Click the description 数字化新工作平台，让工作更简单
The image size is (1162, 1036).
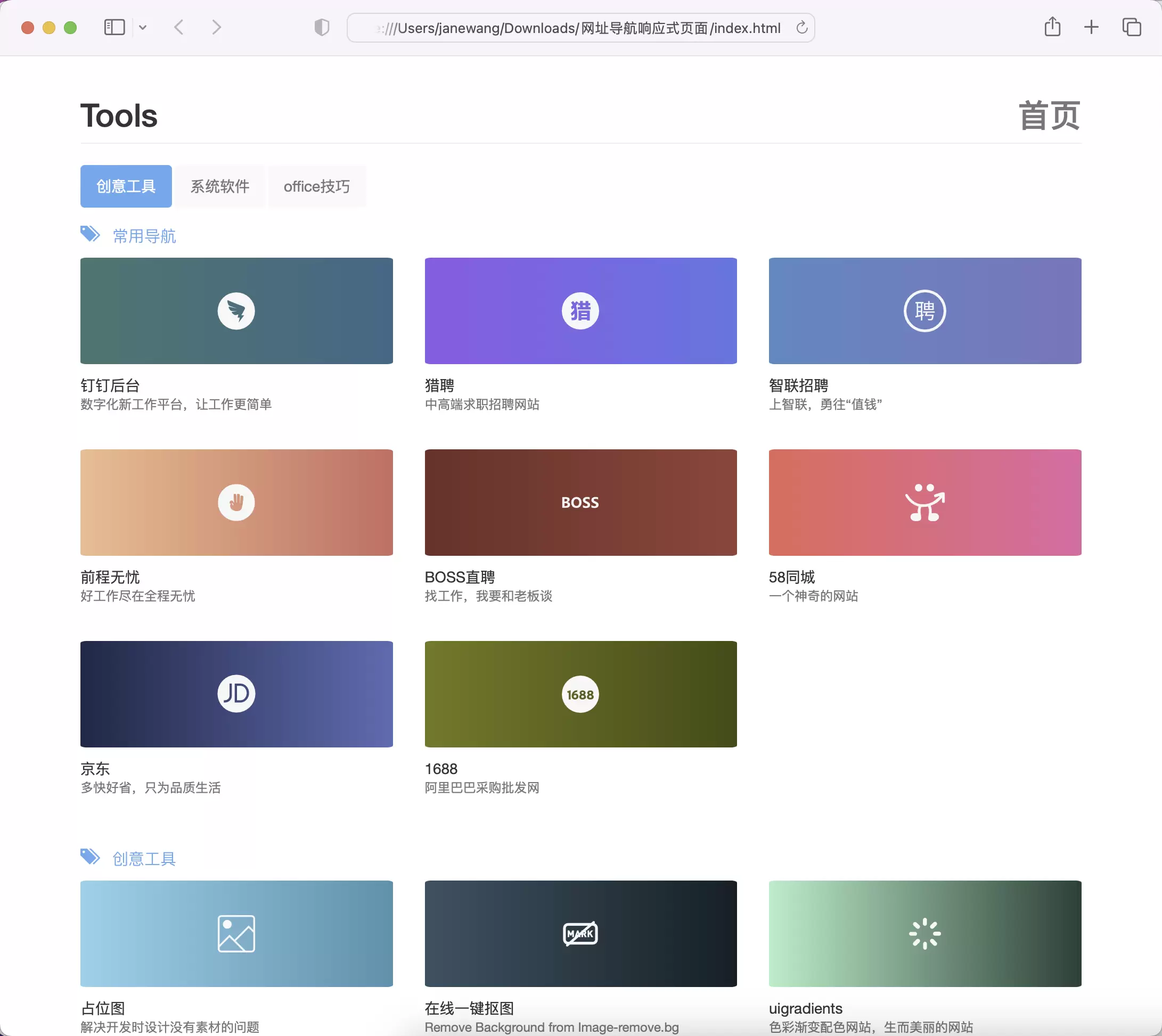[176, 404]
